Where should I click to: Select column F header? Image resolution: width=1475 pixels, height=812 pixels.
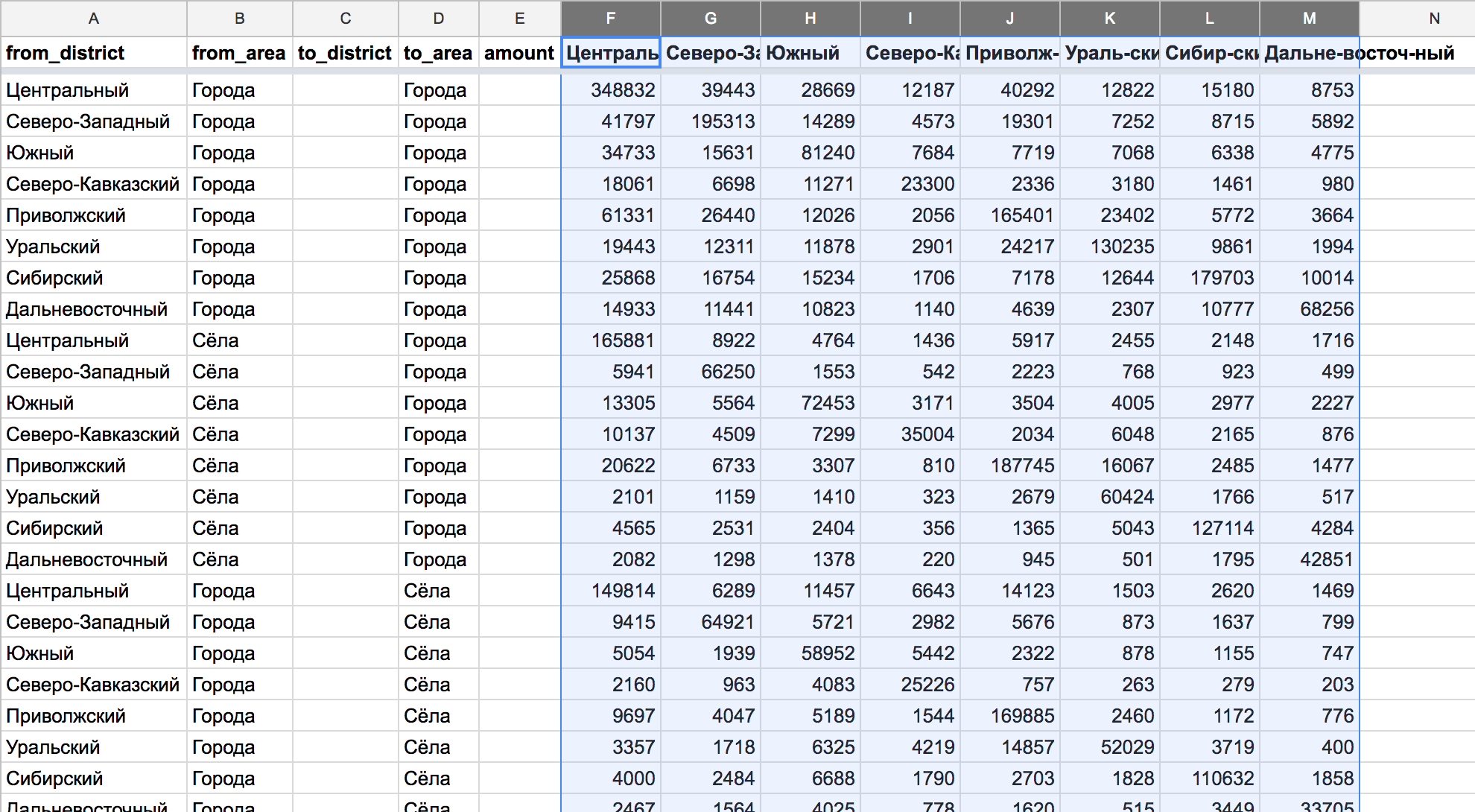point(611,19)
